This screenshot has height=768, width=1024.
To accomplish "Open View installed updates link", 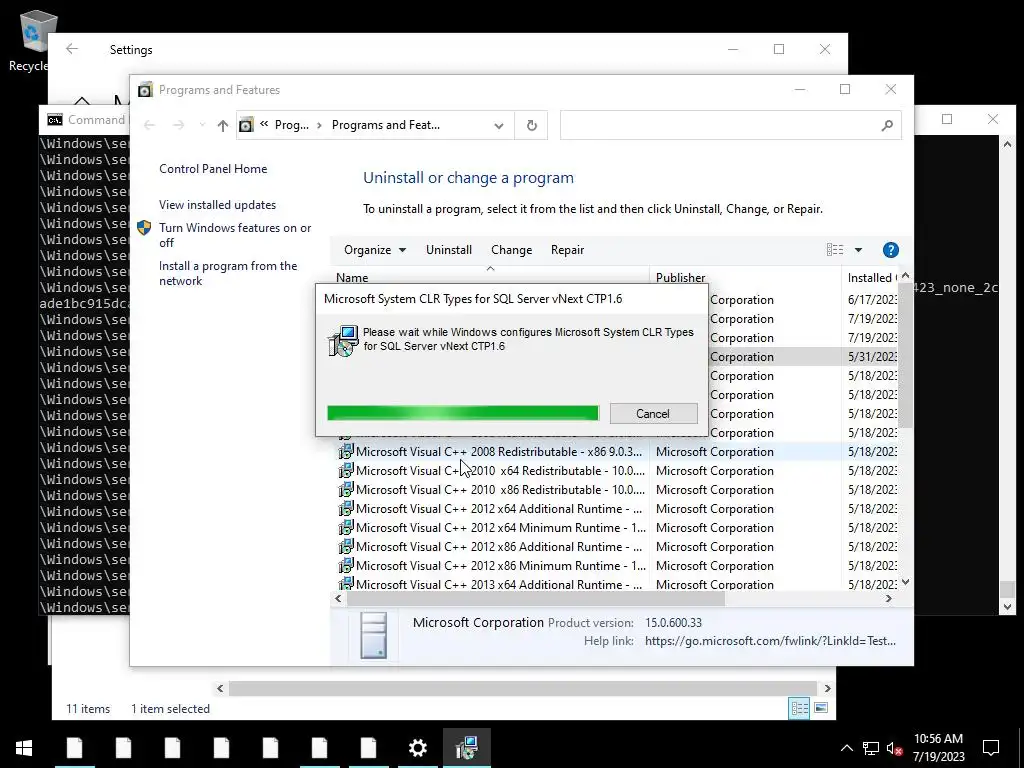I will point(217,204).
